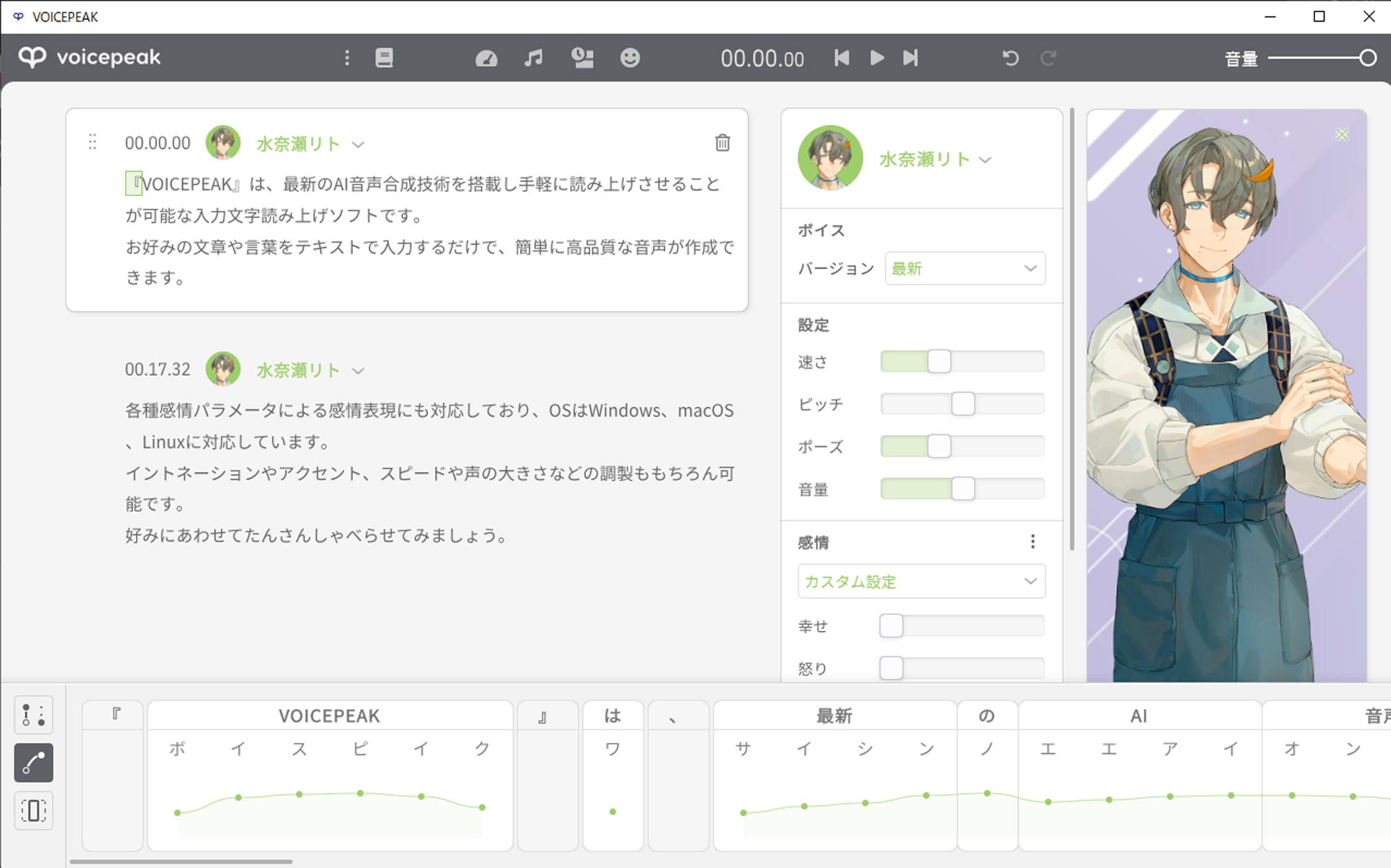The image size is (1391, 868).
Task: Open the カスタム設定 emotion dropdown
Action: click(921, 581)
